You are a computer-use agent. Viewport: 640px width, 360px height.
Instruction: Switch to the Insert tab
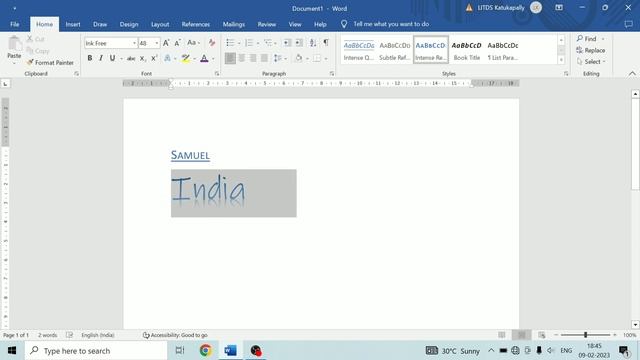tap(73, 24)
